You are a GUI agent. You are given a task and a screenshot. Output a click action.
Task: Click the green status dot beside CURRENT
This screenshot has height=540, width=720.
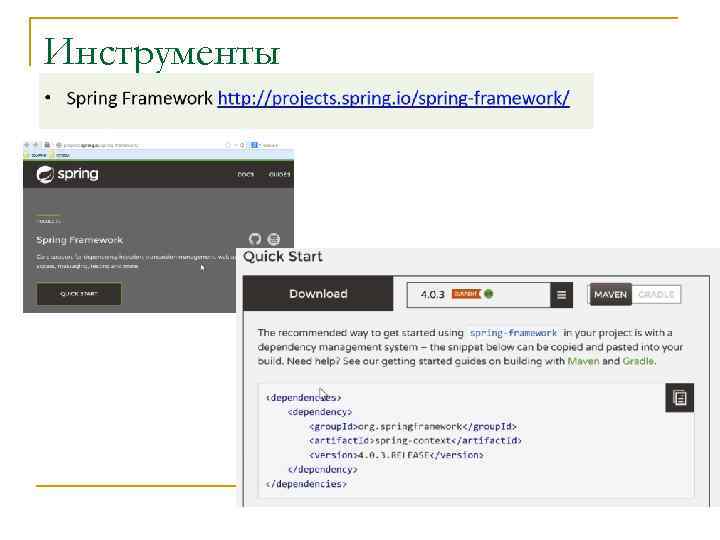pyautogui.click(x=489, y=294)
